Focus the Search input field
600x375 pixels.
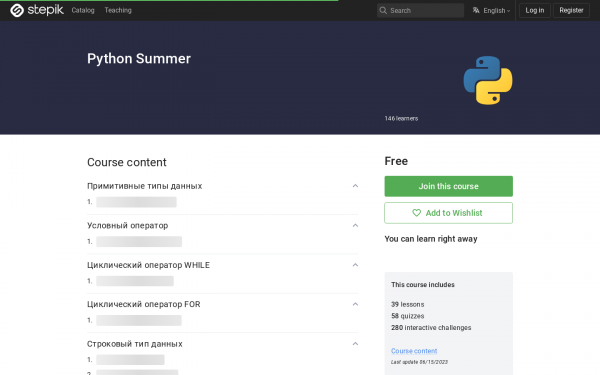420,10
